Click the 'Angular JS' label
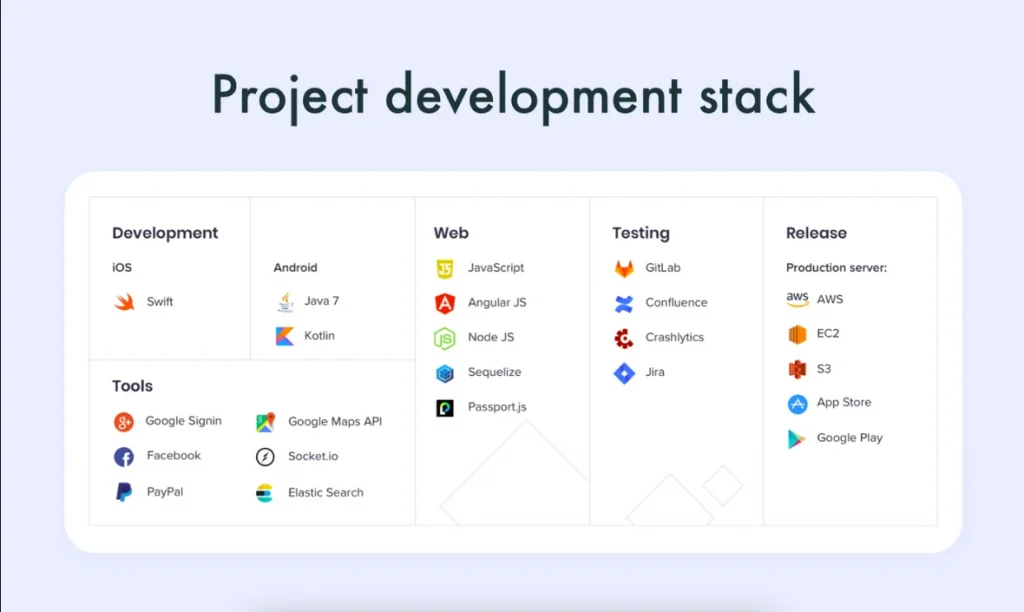 tap(497, 303)
